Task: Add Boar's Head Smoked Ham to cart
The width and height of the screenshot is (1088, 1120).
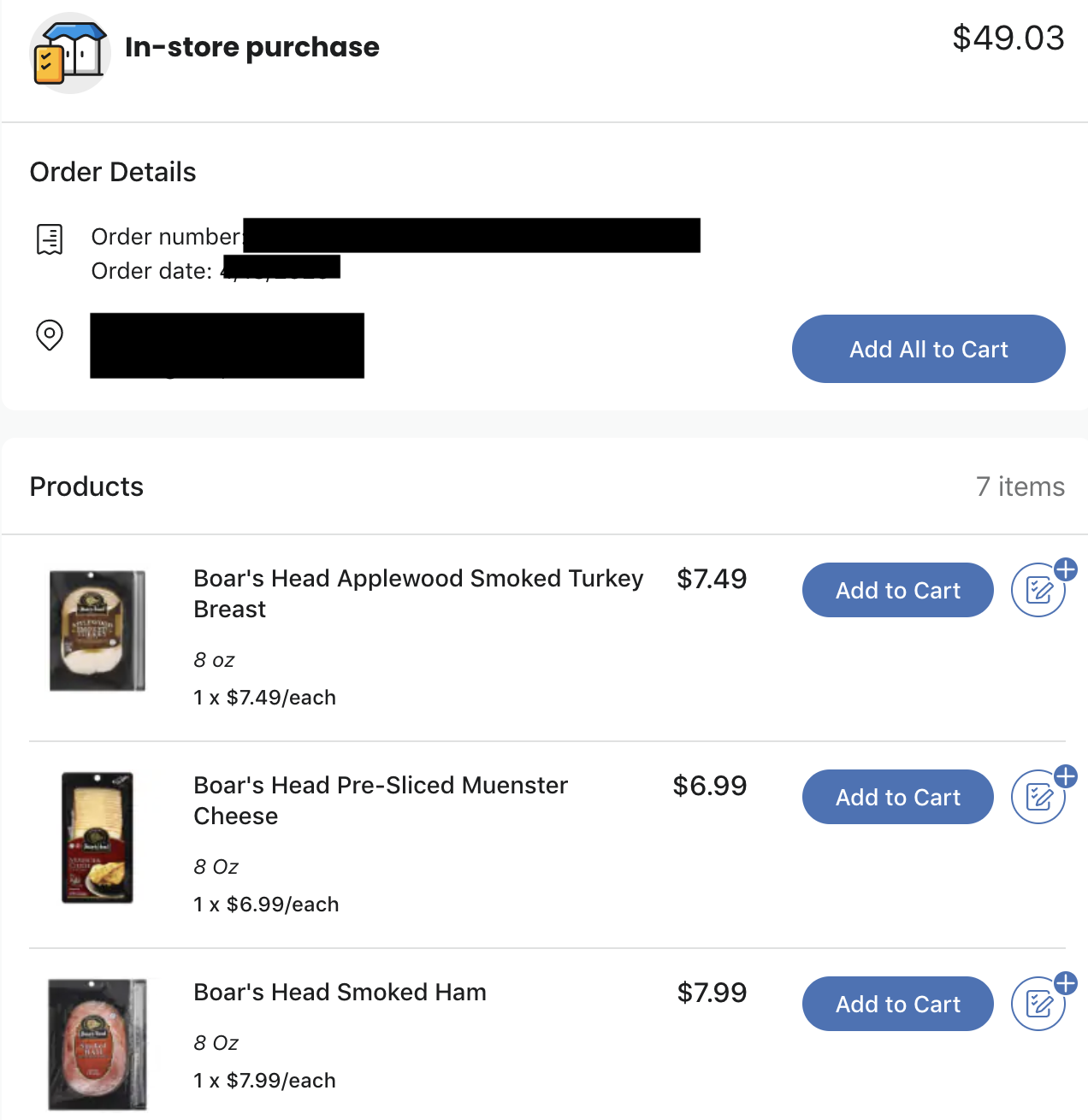Action: (x=897, y=1004)
